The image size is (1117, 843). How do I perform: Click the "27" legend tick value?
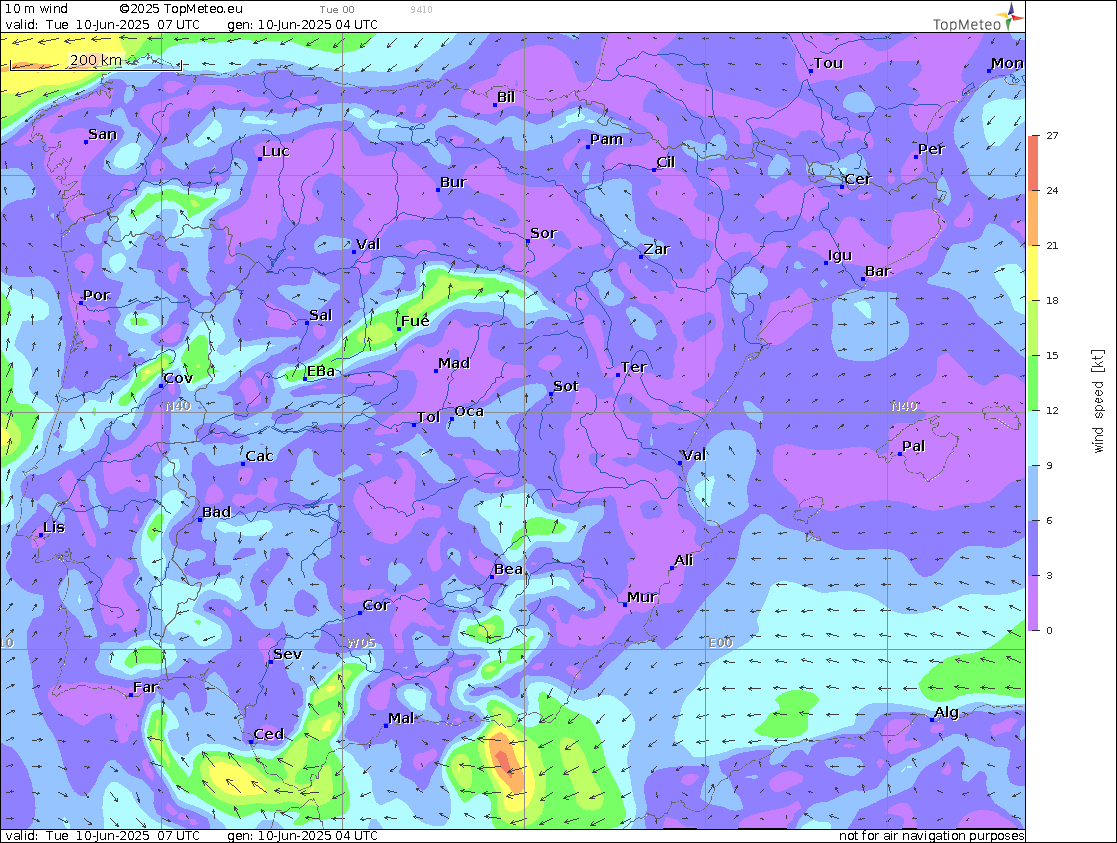1052,135
